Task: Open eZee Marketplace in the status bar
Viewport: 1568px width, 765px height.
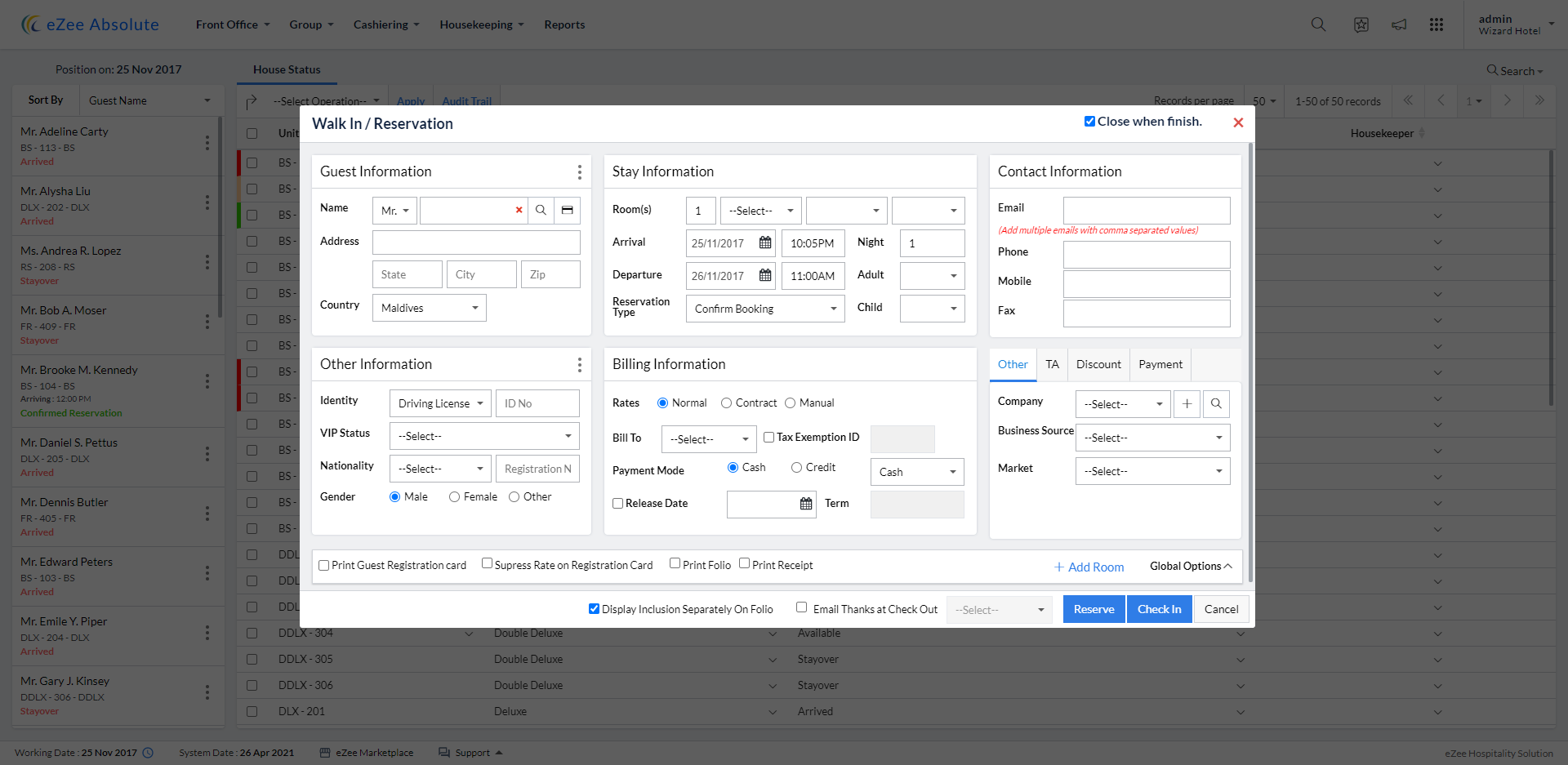Action: 367,753
